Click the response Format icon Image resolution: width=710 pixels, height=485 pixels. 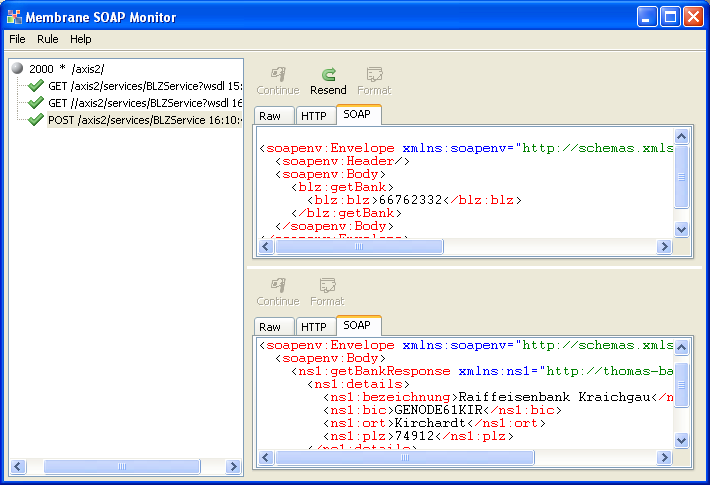tap(327, 285)
